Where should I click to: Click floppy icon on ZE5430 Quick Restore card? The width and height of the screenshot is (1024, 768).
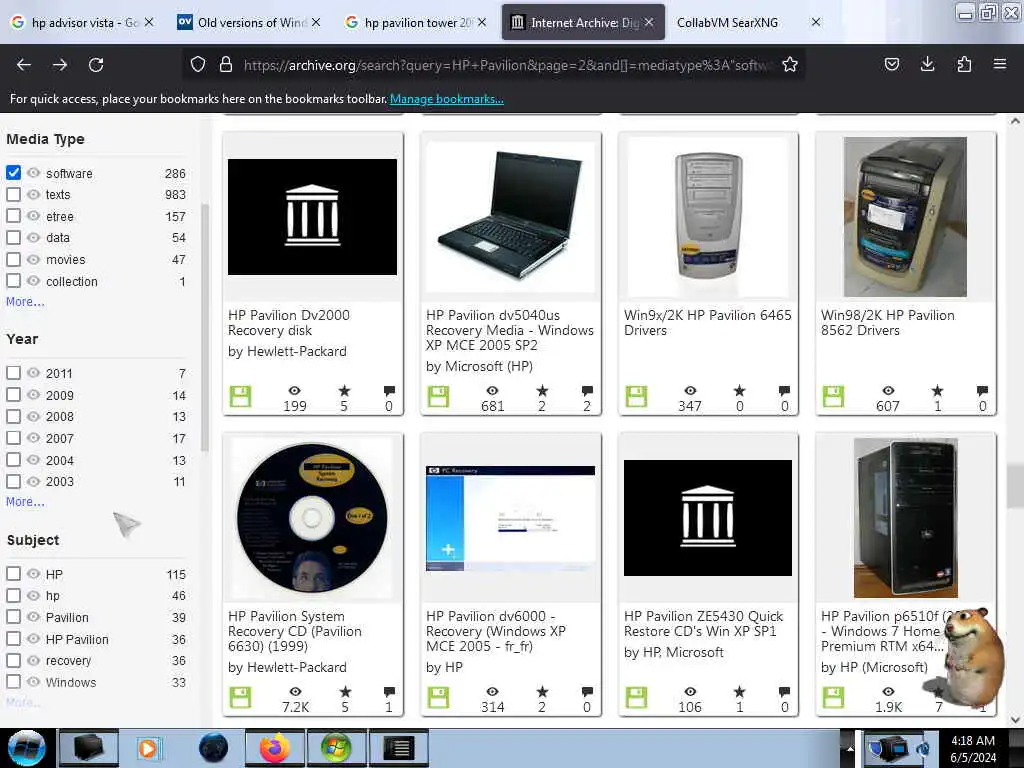(x=636, y=697)
